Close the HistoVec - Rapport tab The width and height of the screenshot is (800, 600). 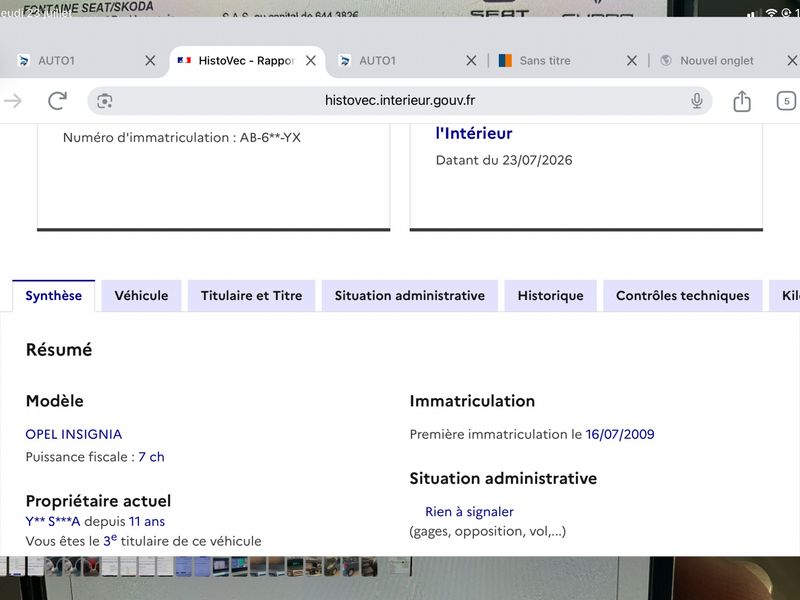pos(311,61)
